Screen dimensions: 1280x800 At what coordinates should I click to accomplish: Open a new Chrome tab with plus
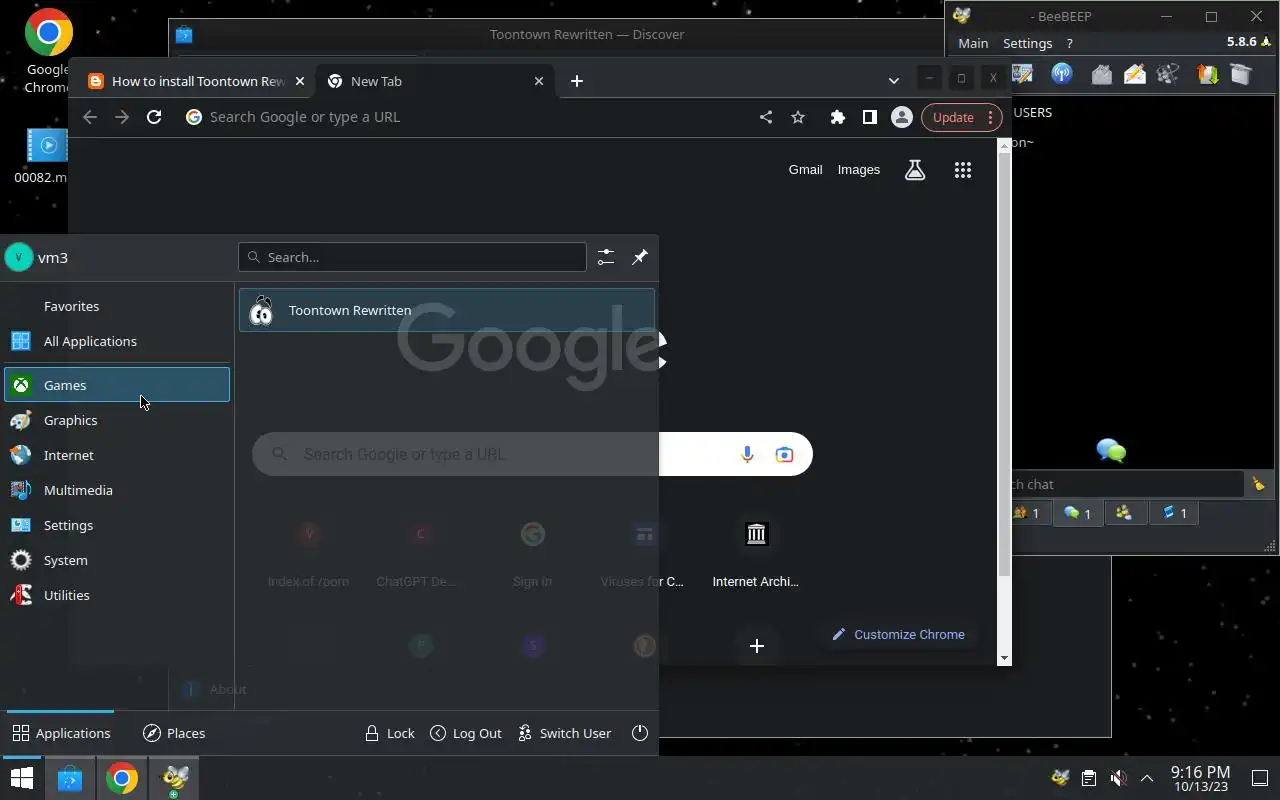pos(577,81)
